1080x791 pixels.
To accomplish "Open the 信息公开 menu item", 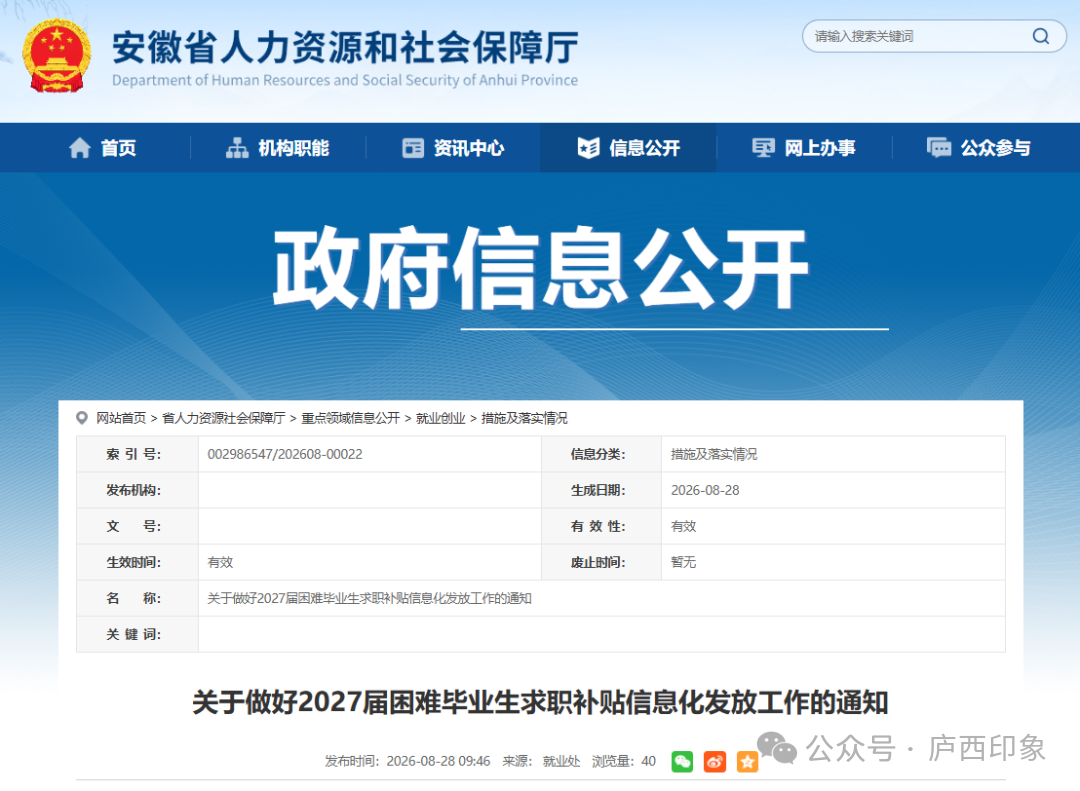I will (629, 147).
